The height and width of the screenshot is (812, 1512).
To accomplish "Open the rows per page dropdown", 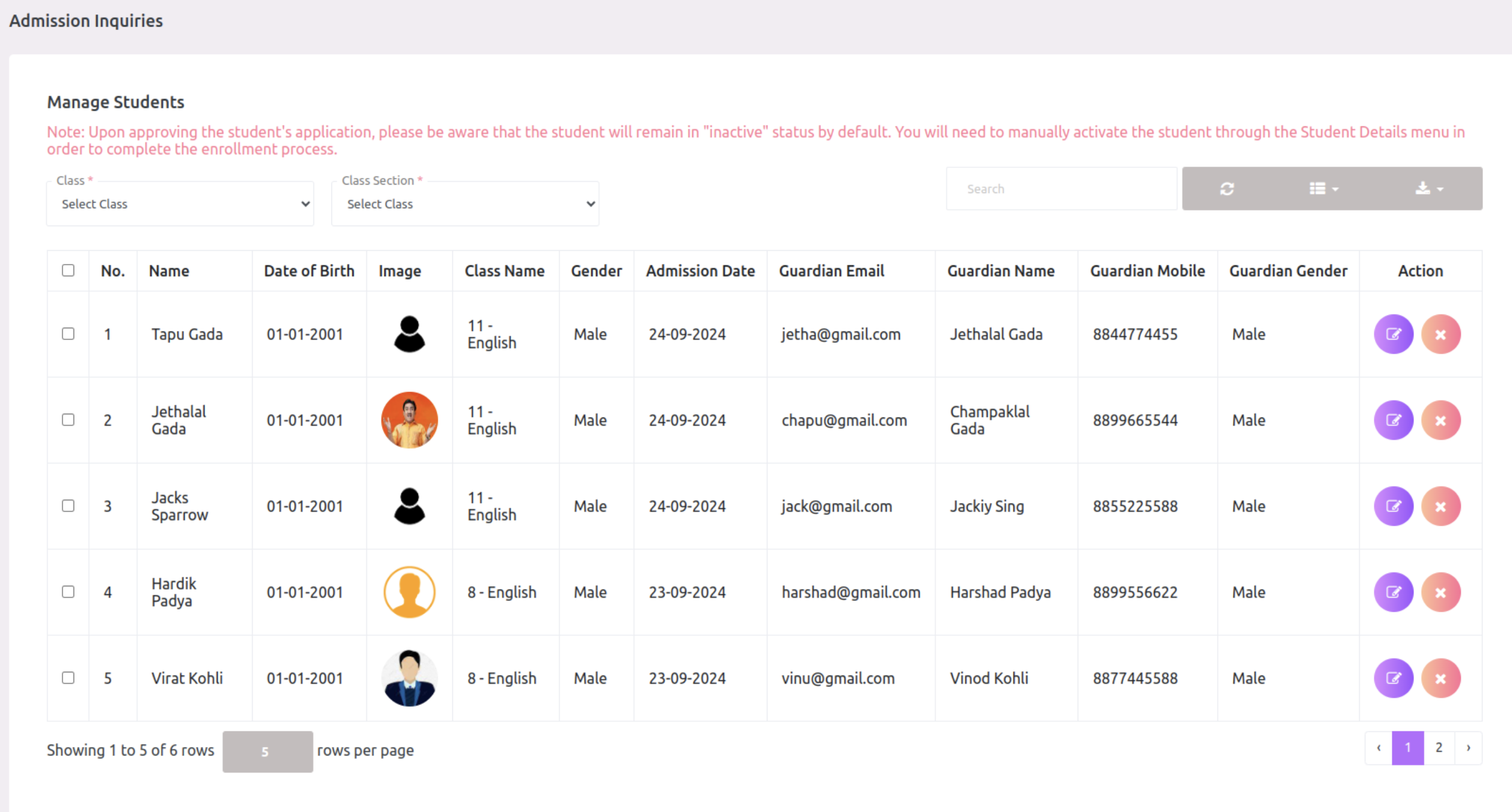I will [x=267, y=751].
